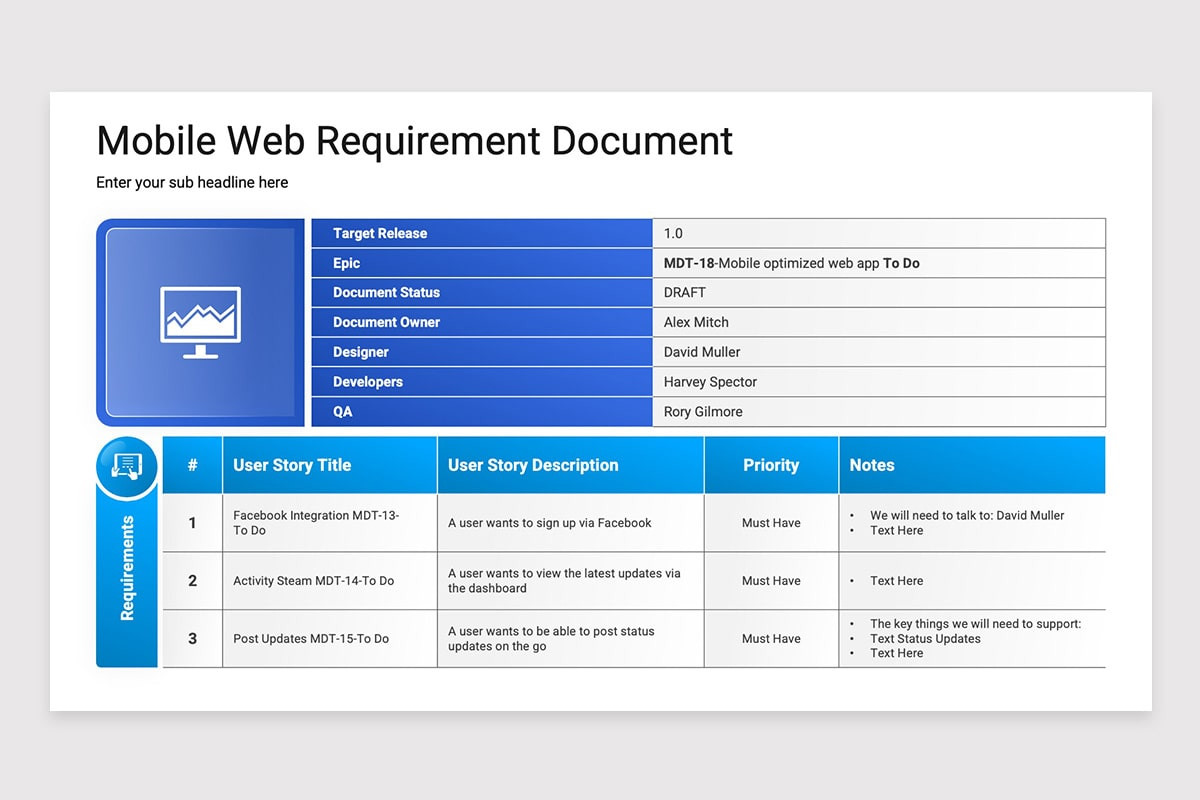This screenshot has height=800, width=1200.
Task: Click 'The key things we will need to support' note
Action: [x=975, y=624]
